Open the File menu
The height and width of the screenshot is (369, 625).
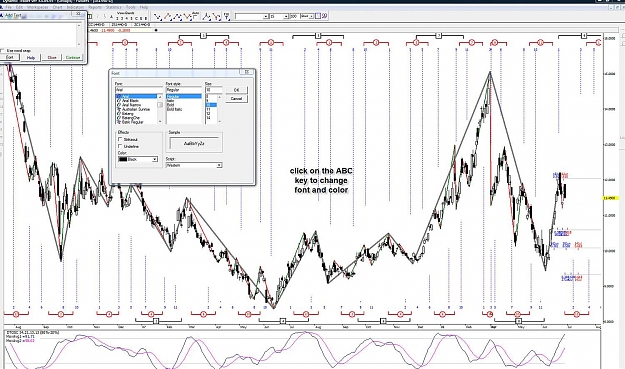[x=8, y=8]
